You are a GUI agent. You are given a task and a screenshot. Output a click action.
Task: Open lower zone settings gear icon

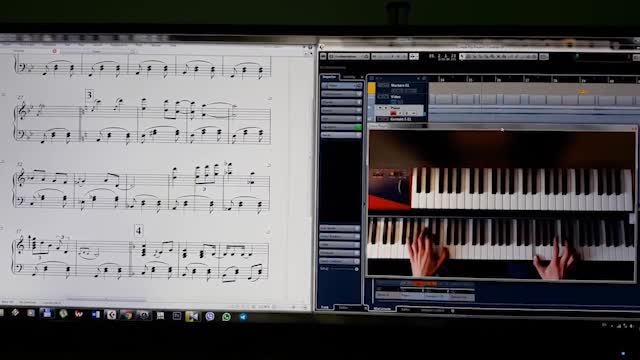(x=452, y=311)
